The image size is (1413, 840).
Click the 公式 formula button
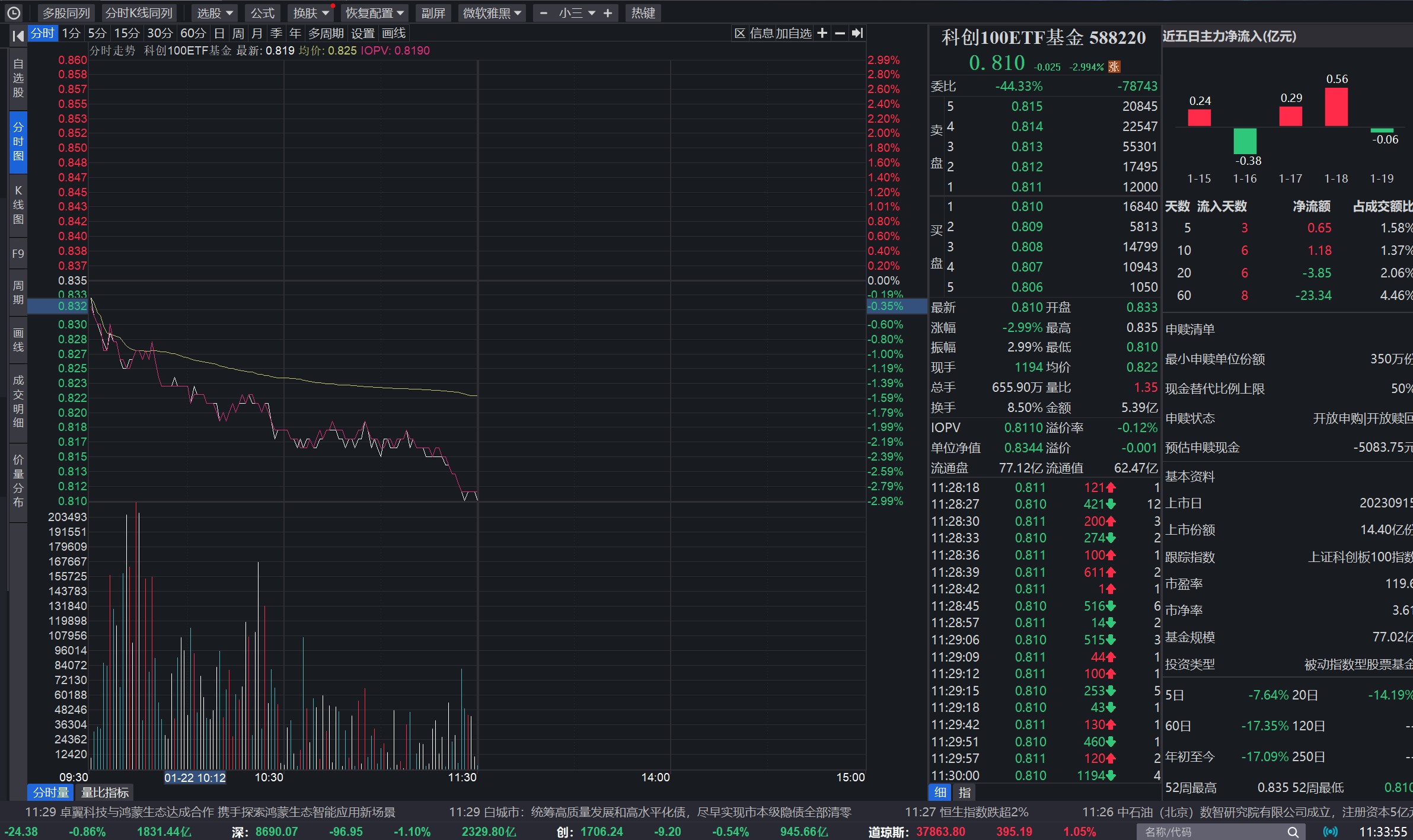(262, 12)
